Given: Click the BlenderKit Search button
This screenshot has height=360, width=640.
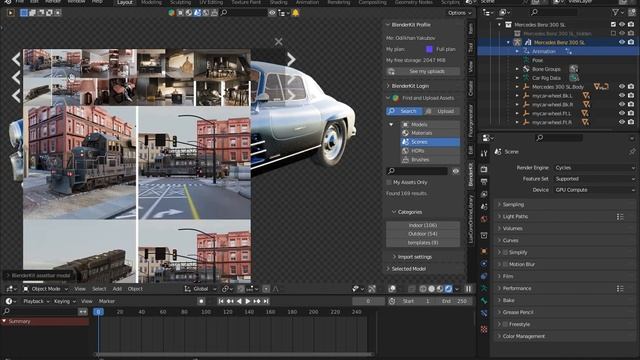Looking at the screenshot, I should [404, 111].
